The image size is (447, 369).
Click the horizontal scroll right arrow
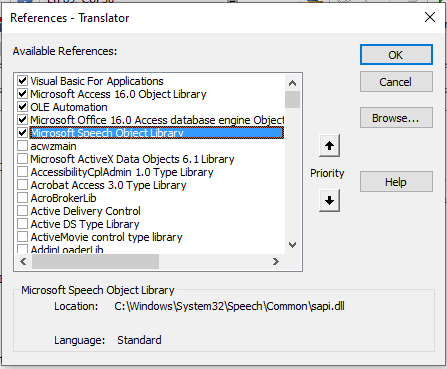276,262
